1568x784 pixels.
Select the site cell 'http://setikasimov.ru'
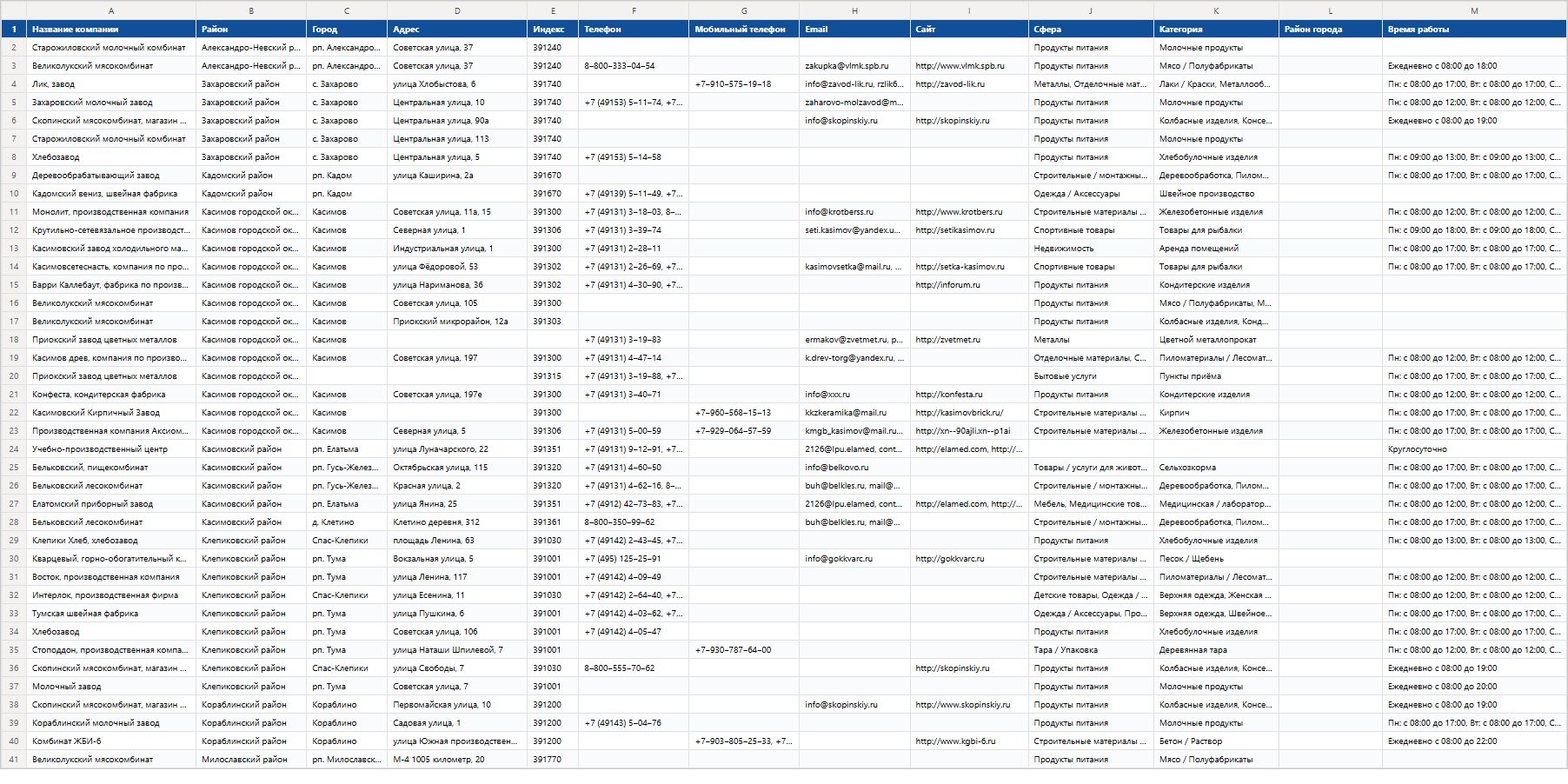[x=969, y=230]
